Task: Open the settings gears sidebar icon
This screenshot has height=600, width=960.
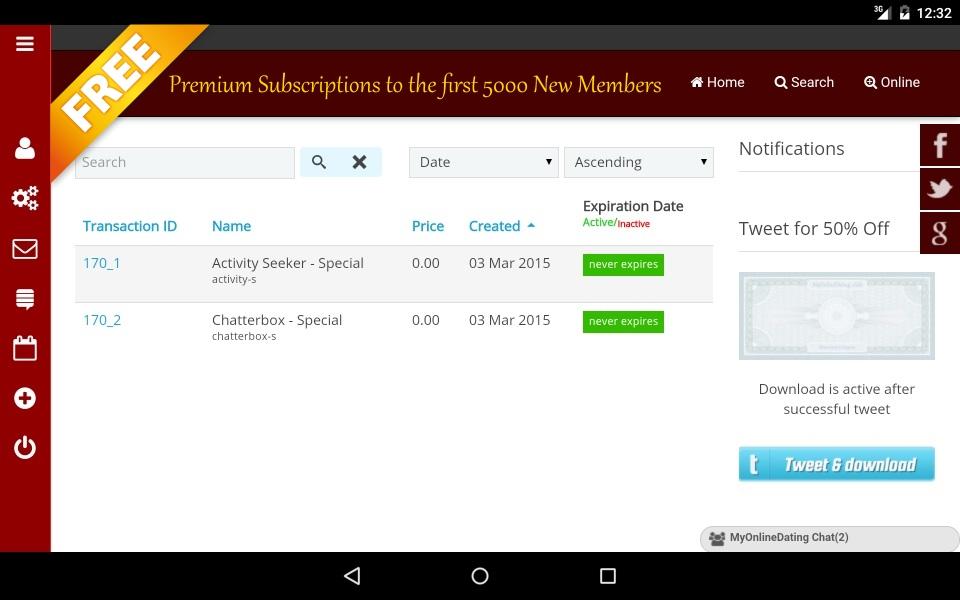Action: click(x=24, y=198)
